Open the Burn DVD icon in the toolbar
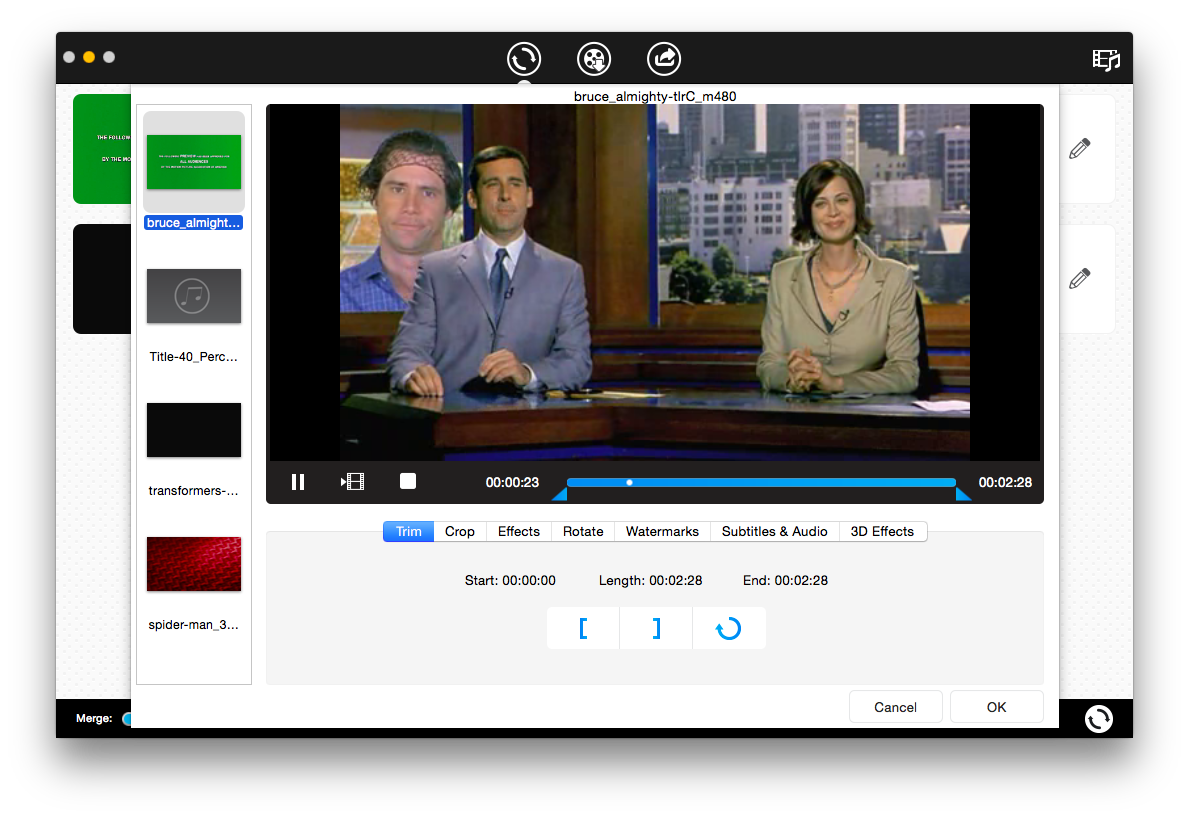 pos(594,58)
